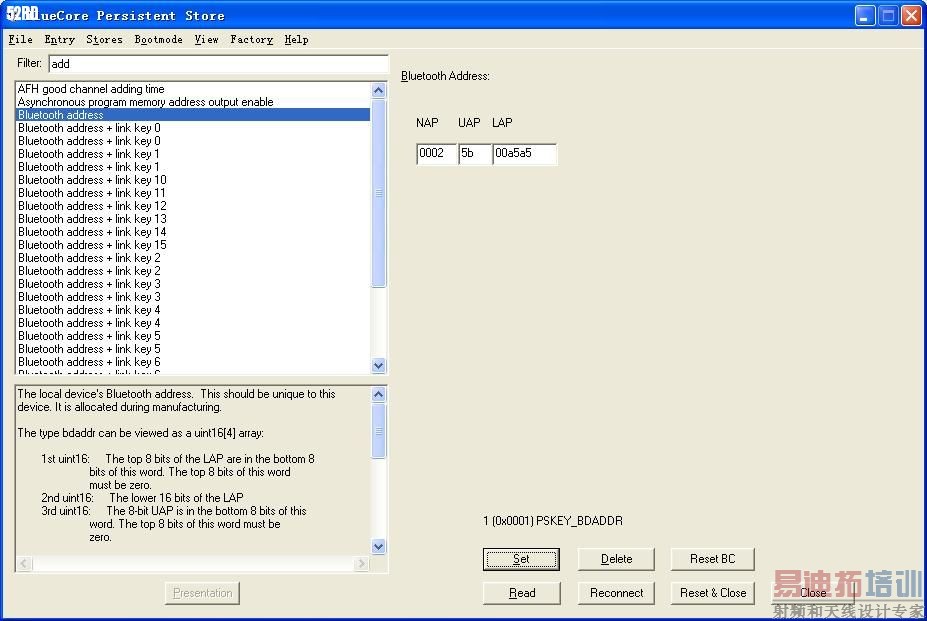
Task: Select 'Bluetooth address + link key 13'
Action: [x=193, y=219]
